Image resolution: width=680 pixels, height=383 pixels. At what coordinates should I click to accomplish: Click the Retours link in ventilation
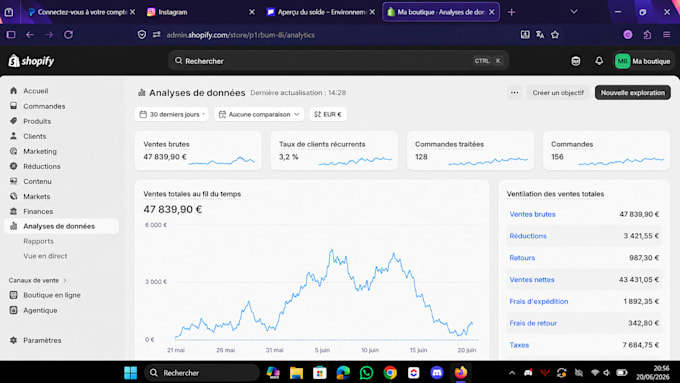coord(522,258)
